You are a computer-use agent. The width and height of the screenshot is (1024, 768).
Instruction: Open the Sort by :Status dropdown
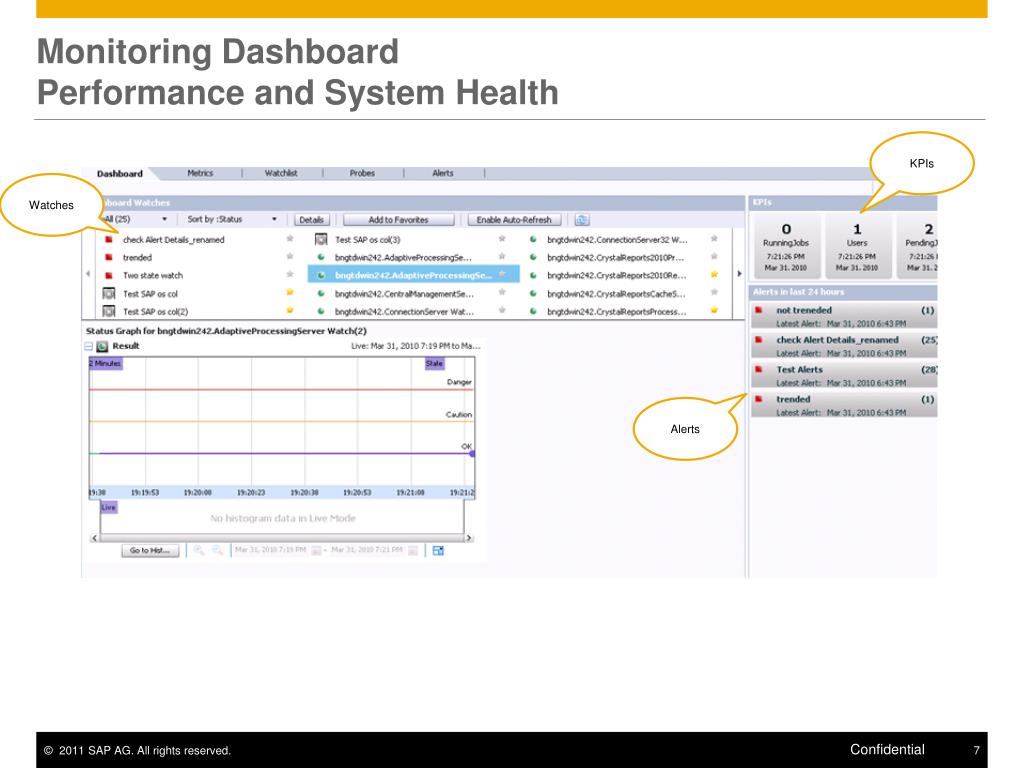[232, 219]
